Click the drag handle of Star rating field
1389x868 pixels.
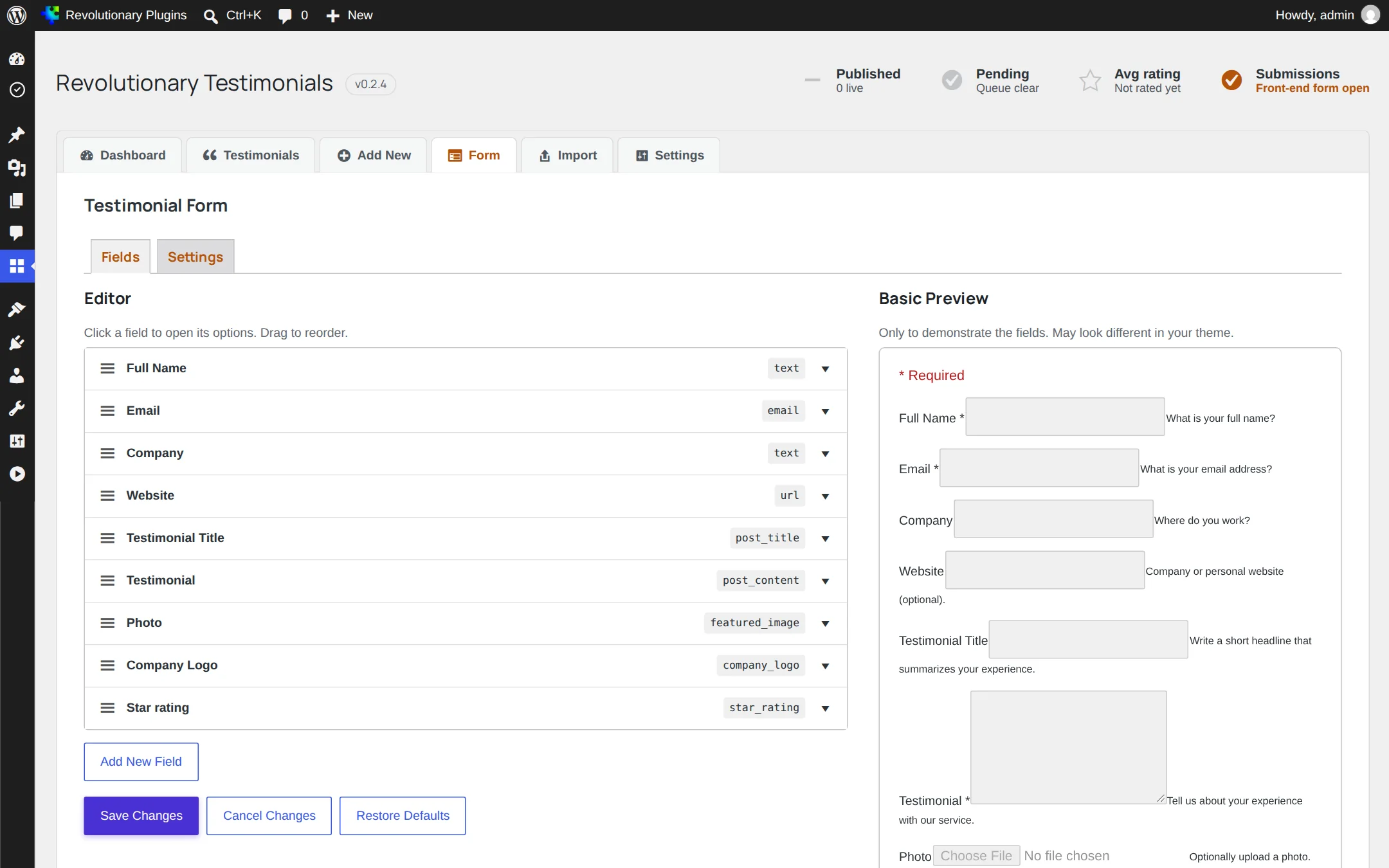pyautogui.click(x=107, y=708)
